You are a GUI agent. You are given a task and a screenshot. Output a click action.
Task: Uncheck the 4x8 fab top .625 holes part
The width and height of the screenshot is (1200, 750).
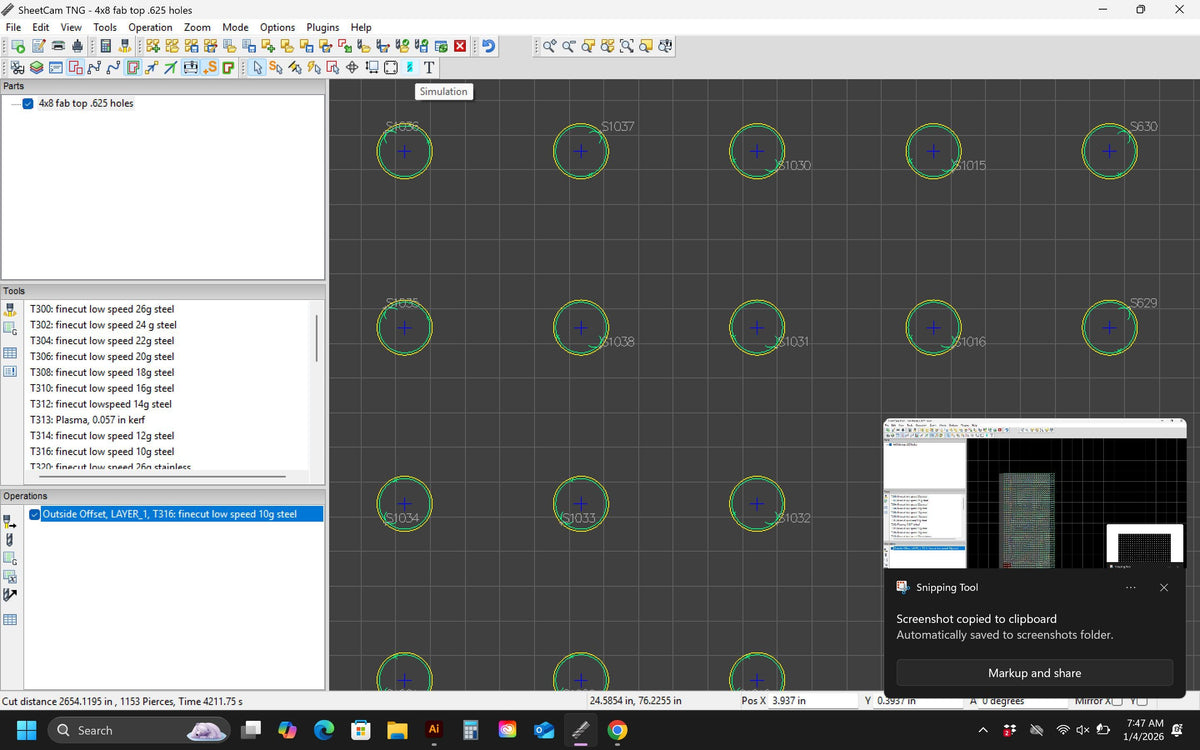(28, 103)
